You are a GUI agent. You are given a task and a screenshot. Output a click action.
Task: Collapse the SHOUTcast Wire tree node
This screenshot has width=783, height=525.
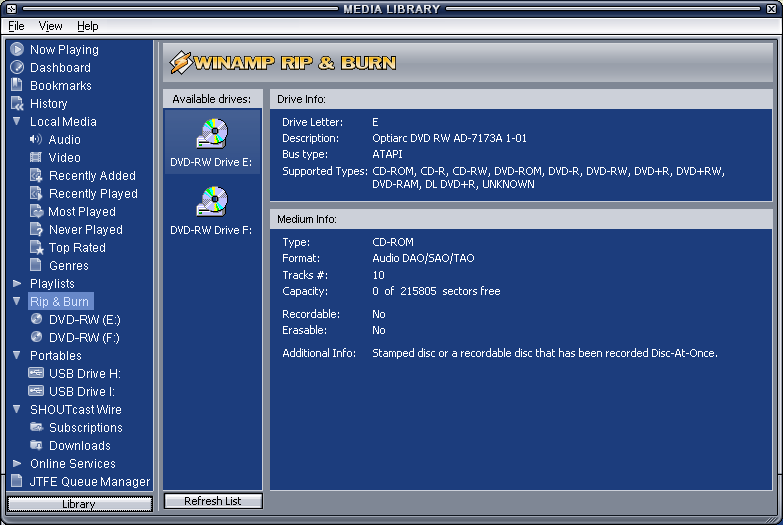[17, 409]
